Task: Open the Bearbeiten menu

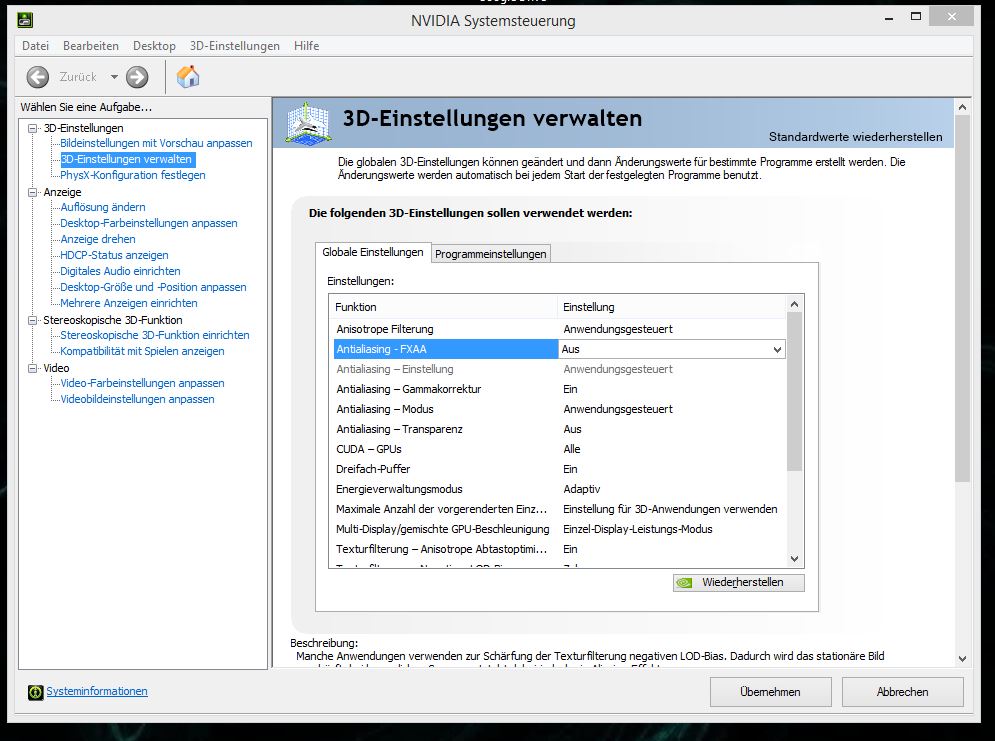Action: pyautogui.click(x=91, y=46)
